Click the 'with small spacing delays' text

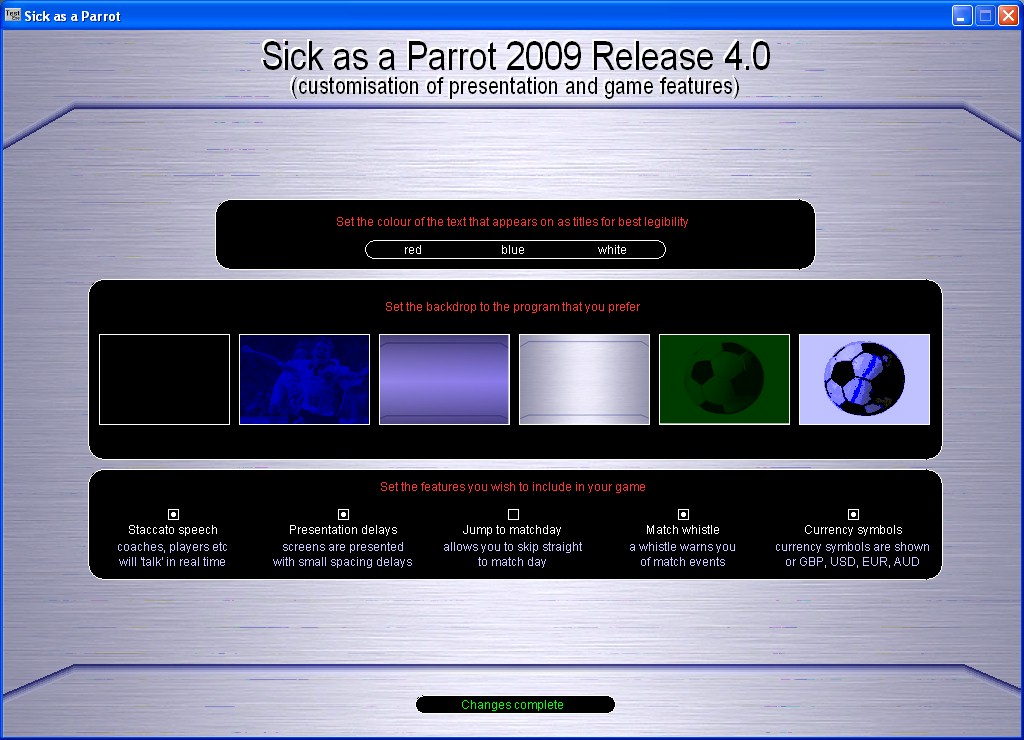(x=342, y=562)
